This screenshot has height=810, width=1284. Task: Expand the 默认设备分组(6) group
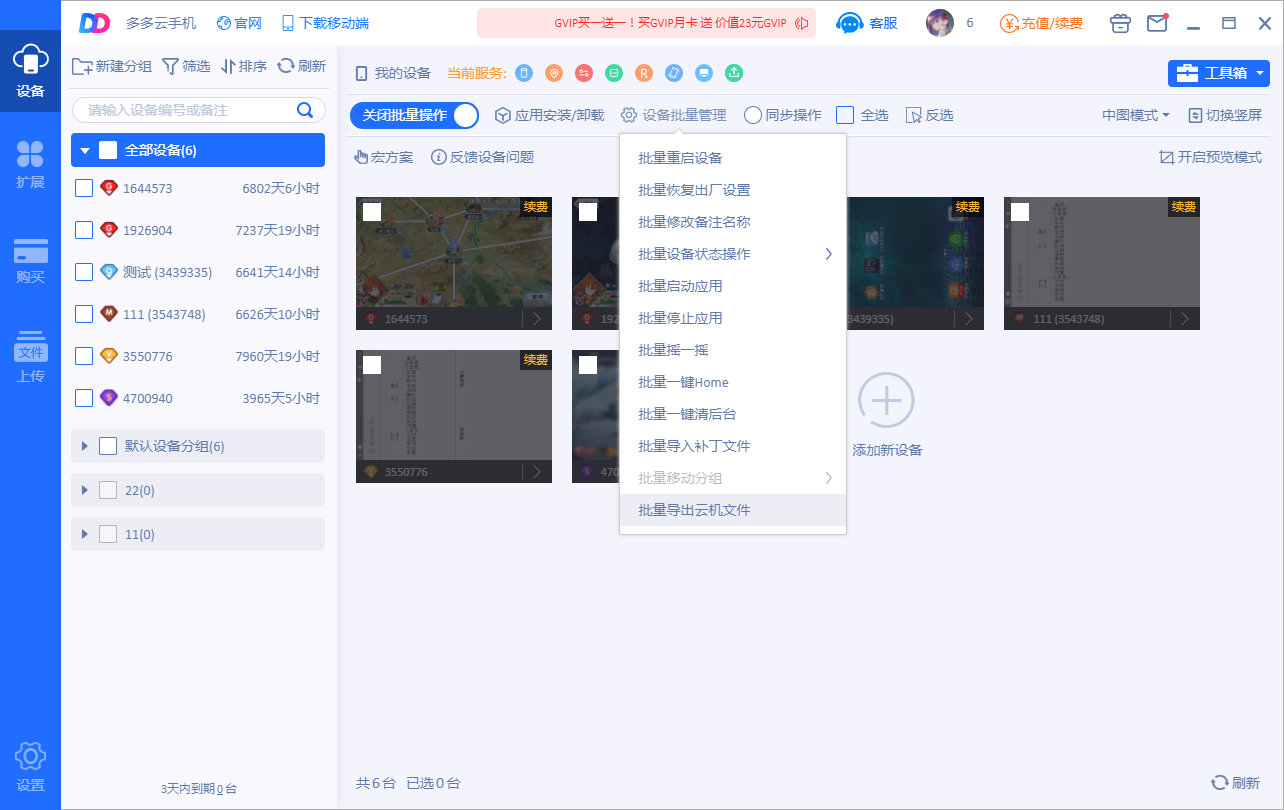click(x=85, y=446)
